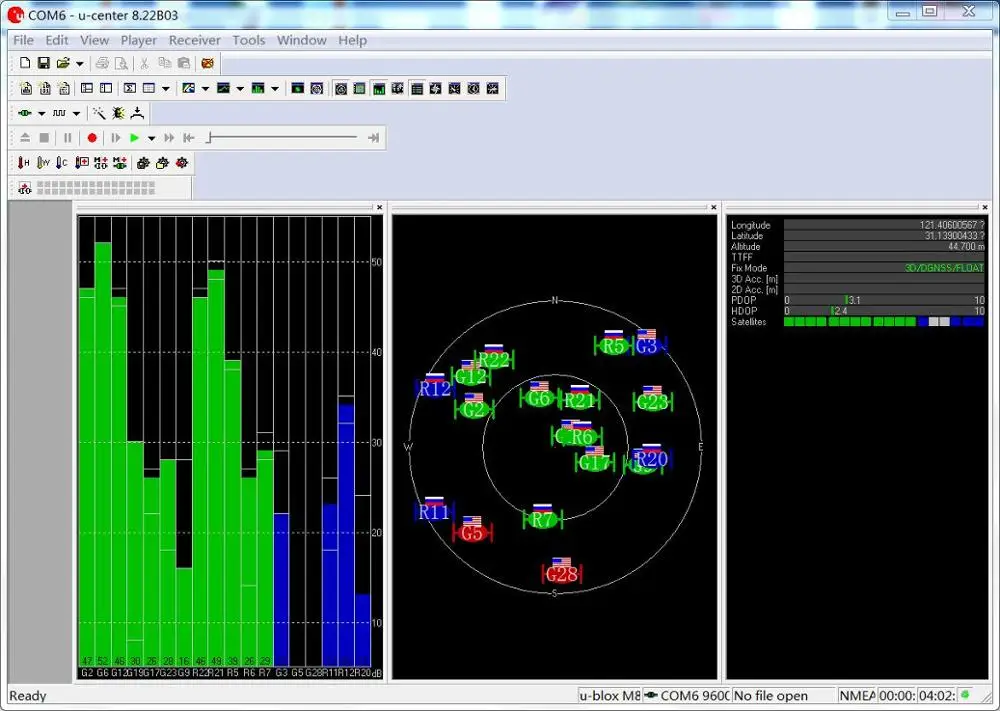The width and height of the screenshot is (1000, 711).
Task: Click the coldstart thermometer C icon
Action: (x=61, y=163)
